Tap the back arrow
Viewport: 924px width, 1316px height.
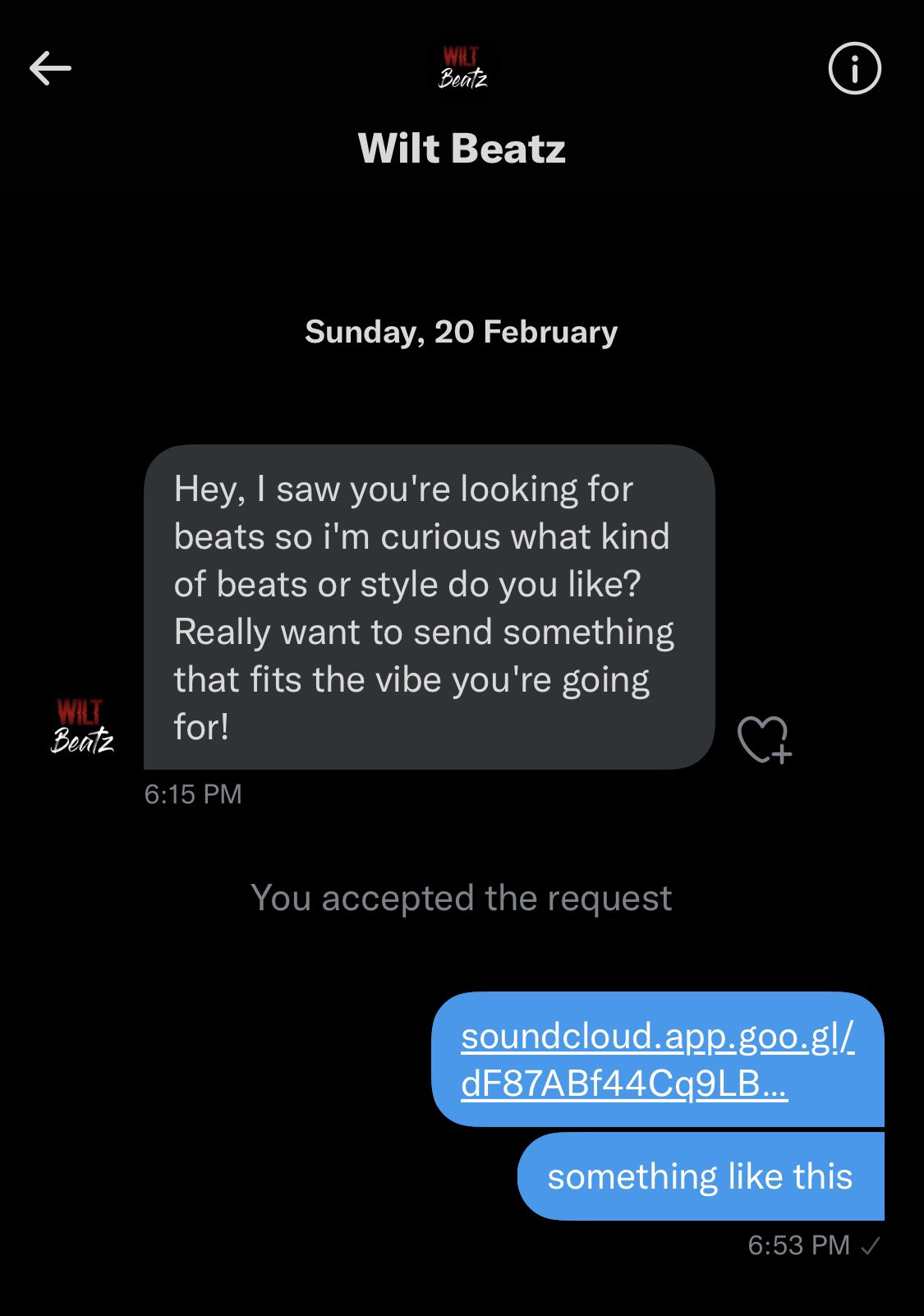coord(50,68)
